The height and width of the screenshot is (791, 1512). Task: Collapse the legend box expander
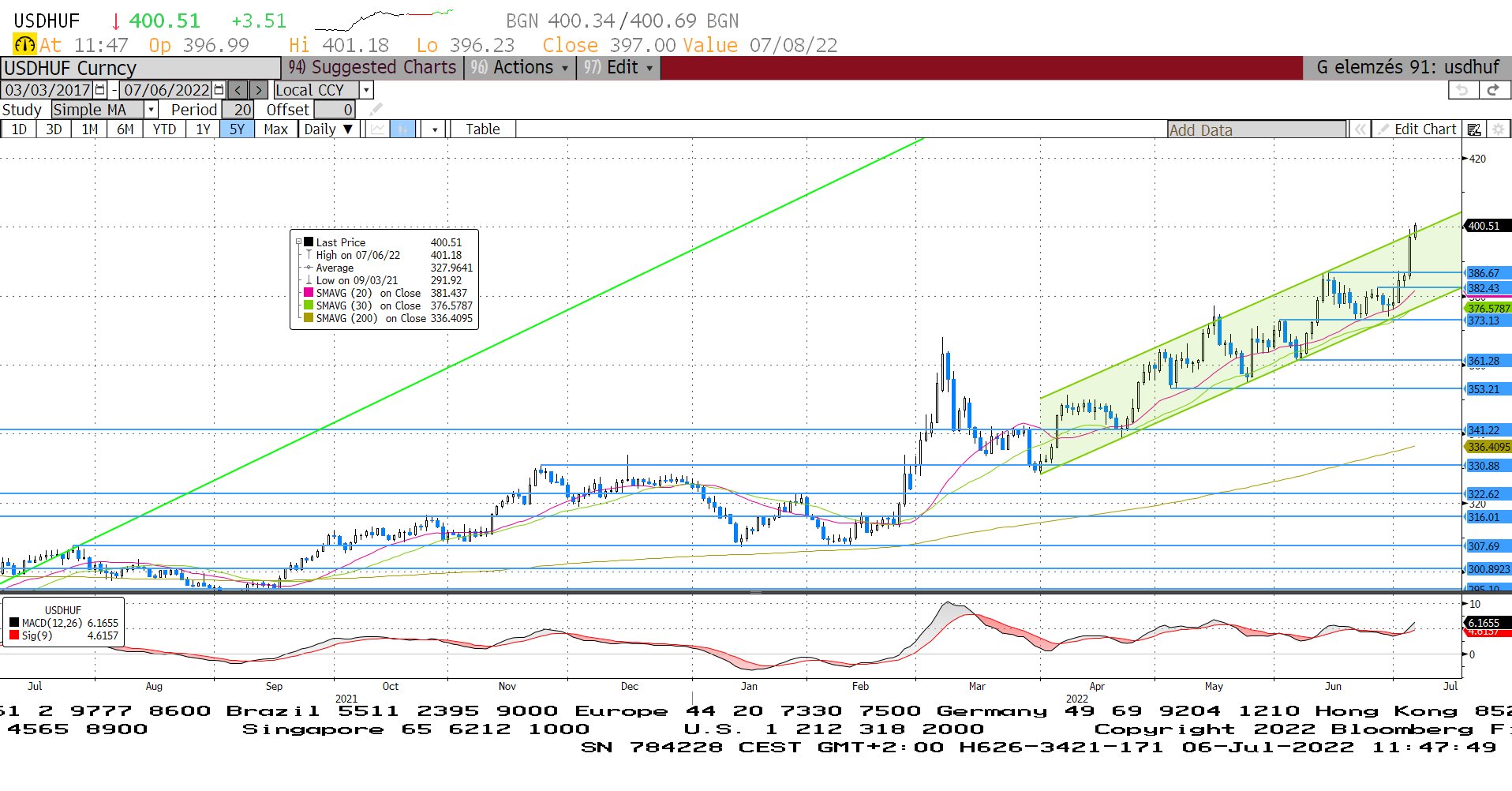298,242
